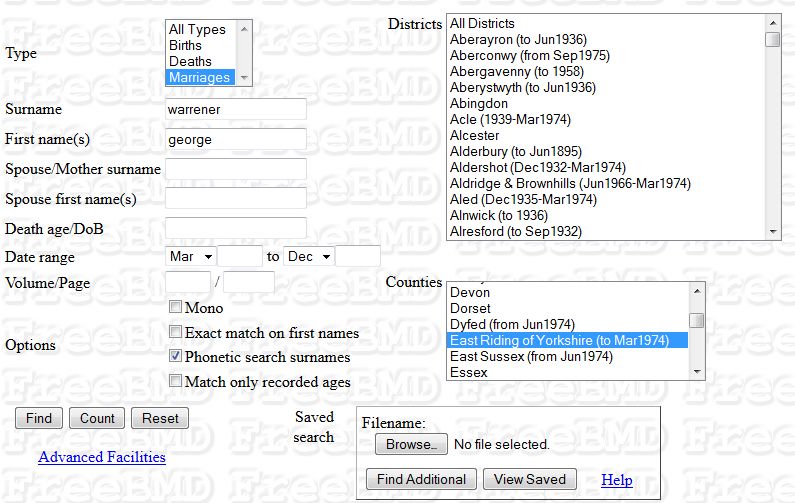This screenshot has width=795, height=503.
Task: Select All Types in Type list
Action: click(201, 29)
